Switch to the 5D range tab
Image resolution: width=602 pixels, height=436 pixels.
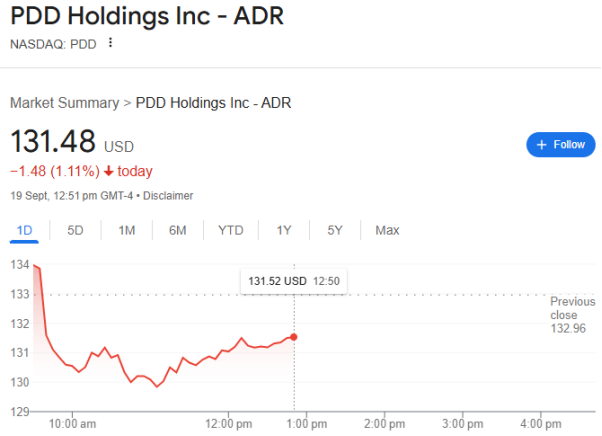pos(75,230)
